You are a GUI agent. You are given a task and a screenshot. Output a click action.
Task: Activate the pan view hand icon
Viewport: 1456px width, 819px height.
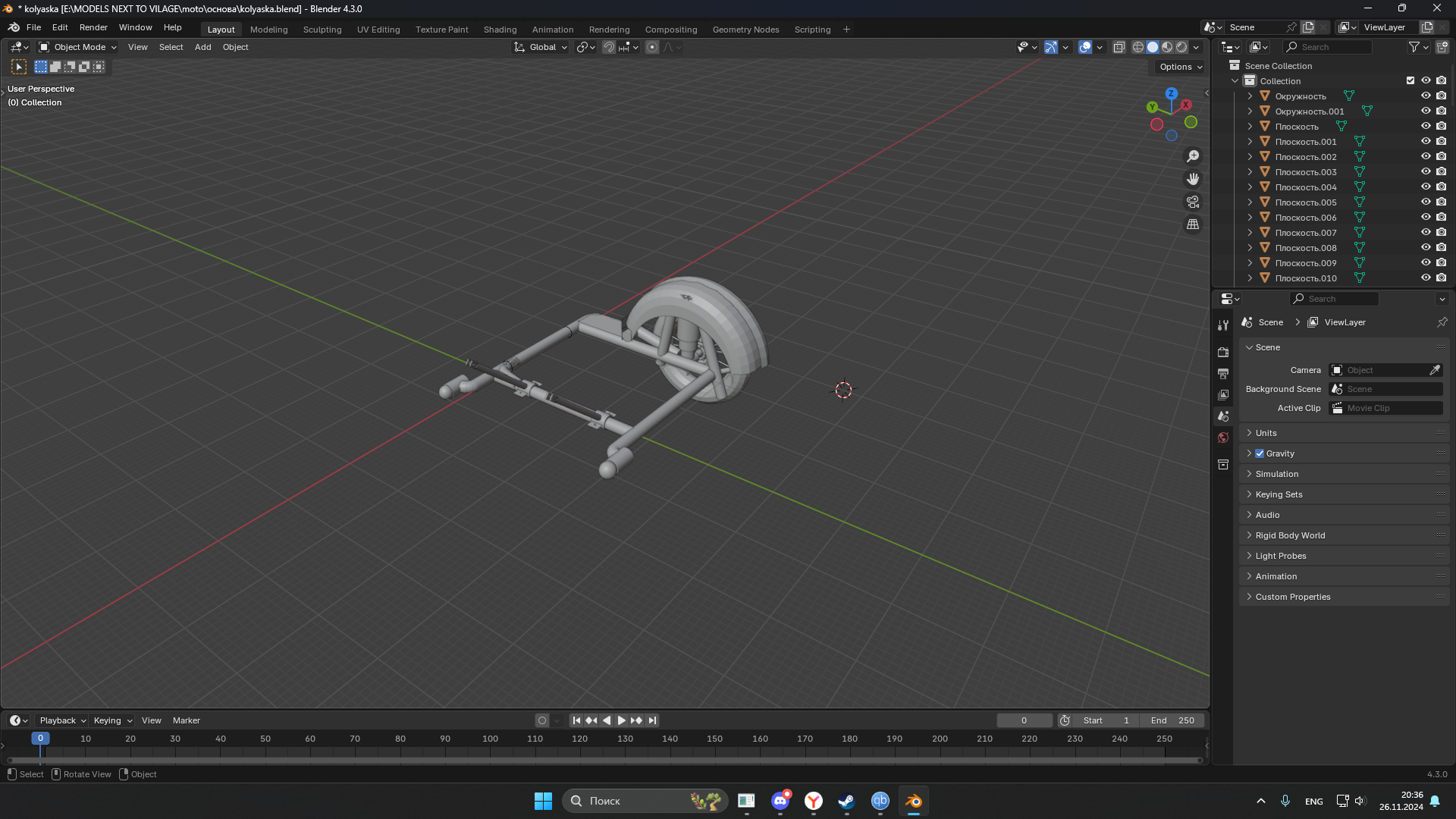(x=1193, y=179)
